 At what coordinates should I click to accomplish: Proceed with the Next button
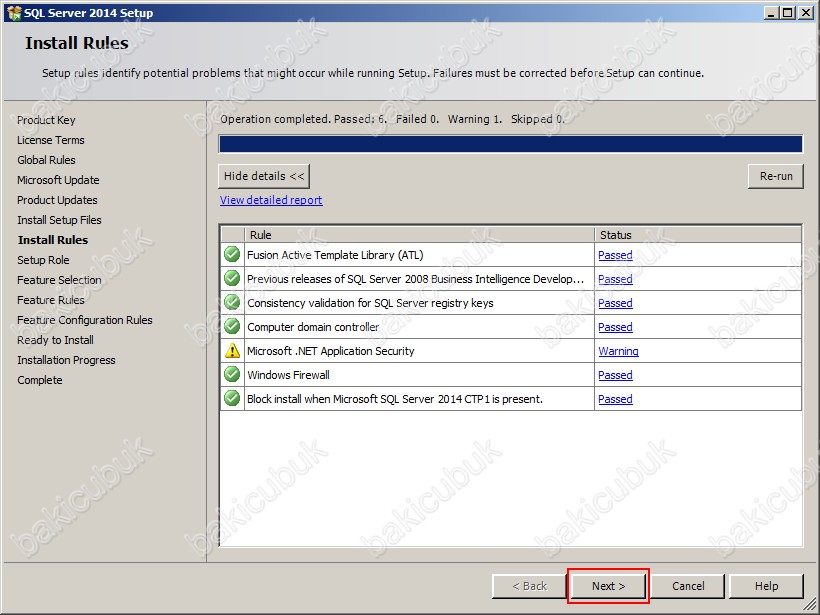point(608,586)
